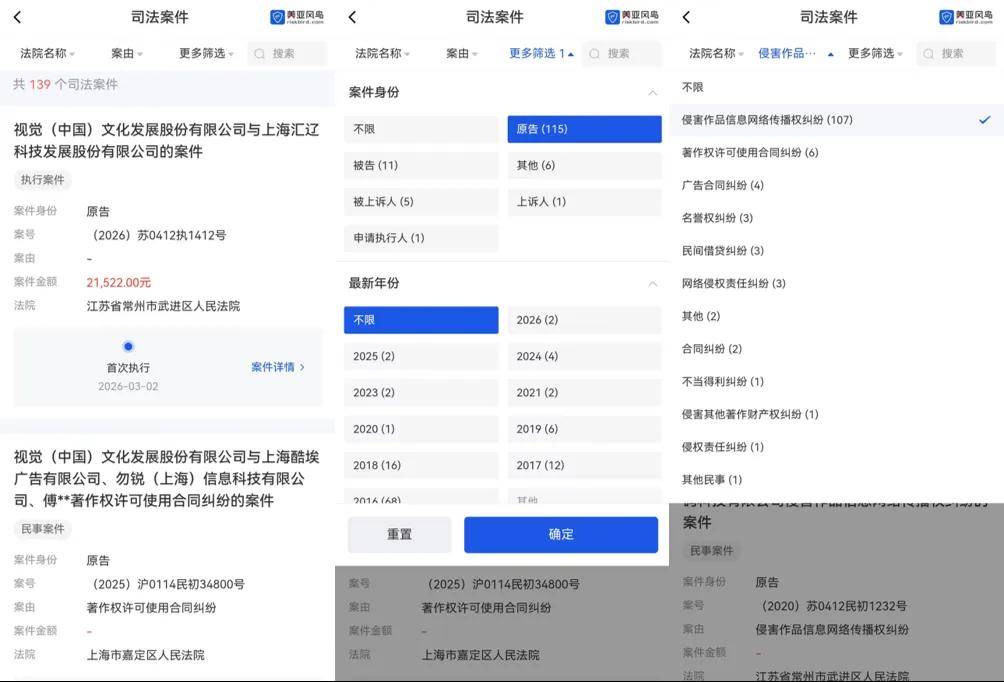Go back using right panel back arrow
This screenshot has height=682, width=1004.
[686, 17]
